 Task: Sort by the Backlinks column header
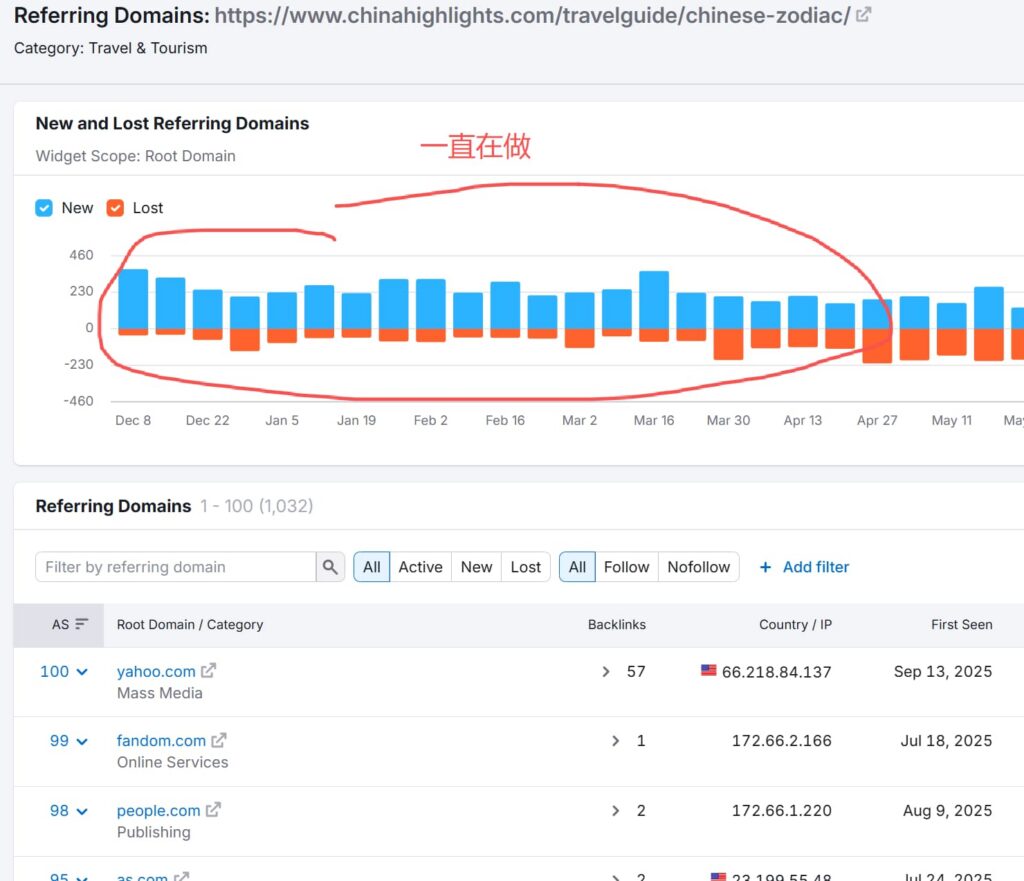(616, 624)
